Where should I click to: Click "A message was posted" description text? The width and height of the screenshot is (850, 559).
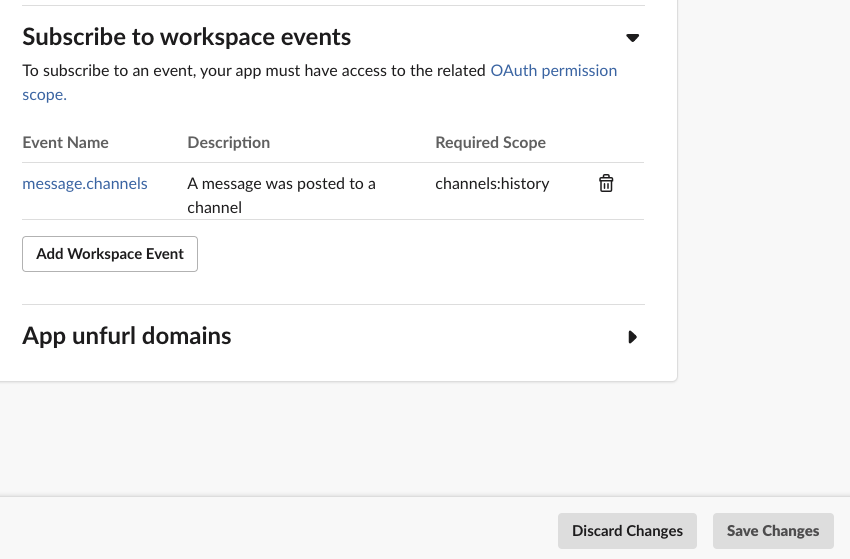(281, 184)
